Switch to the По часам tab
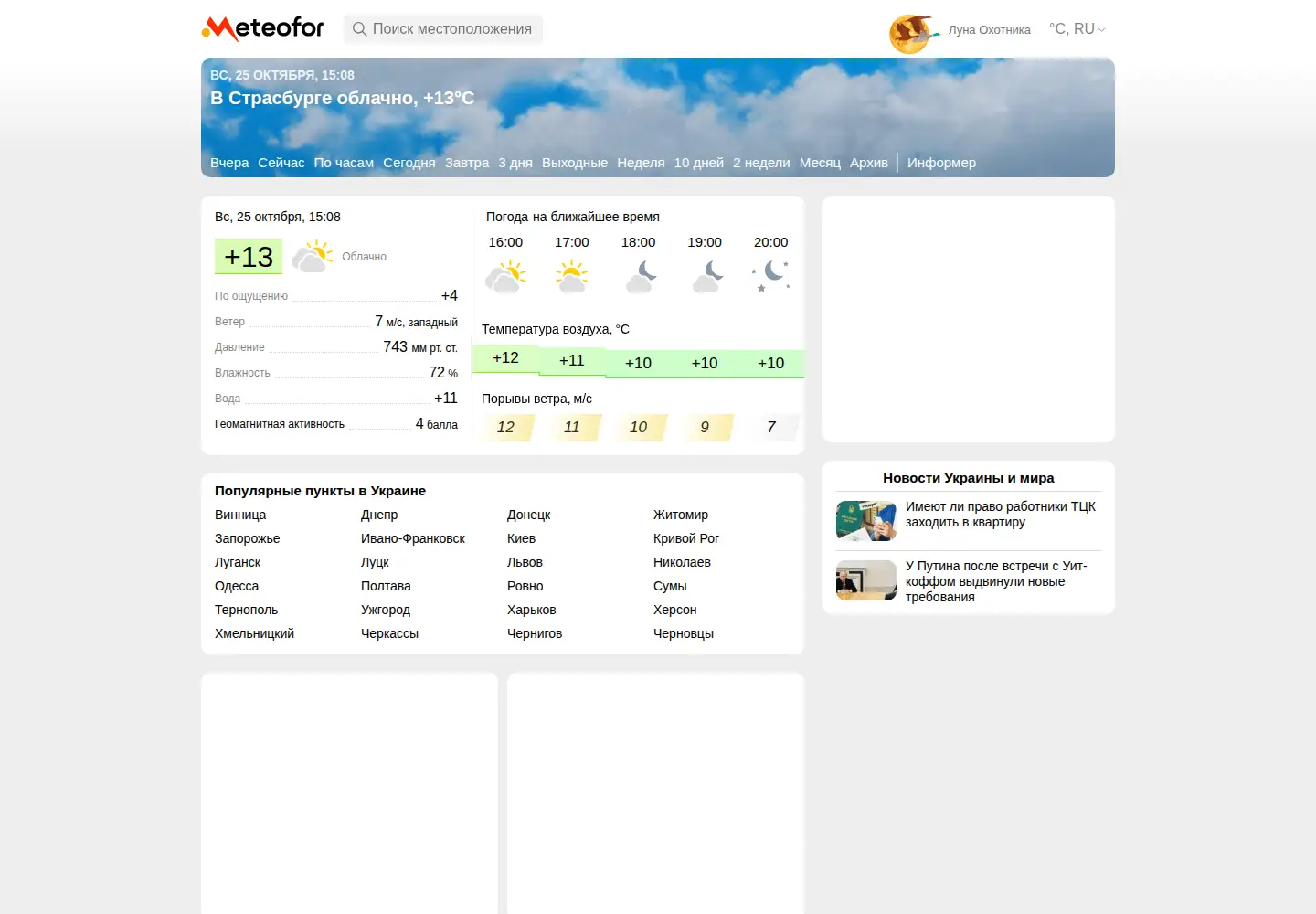The height and width of the screenshot is (914, 1316). [x=344, y=163]
